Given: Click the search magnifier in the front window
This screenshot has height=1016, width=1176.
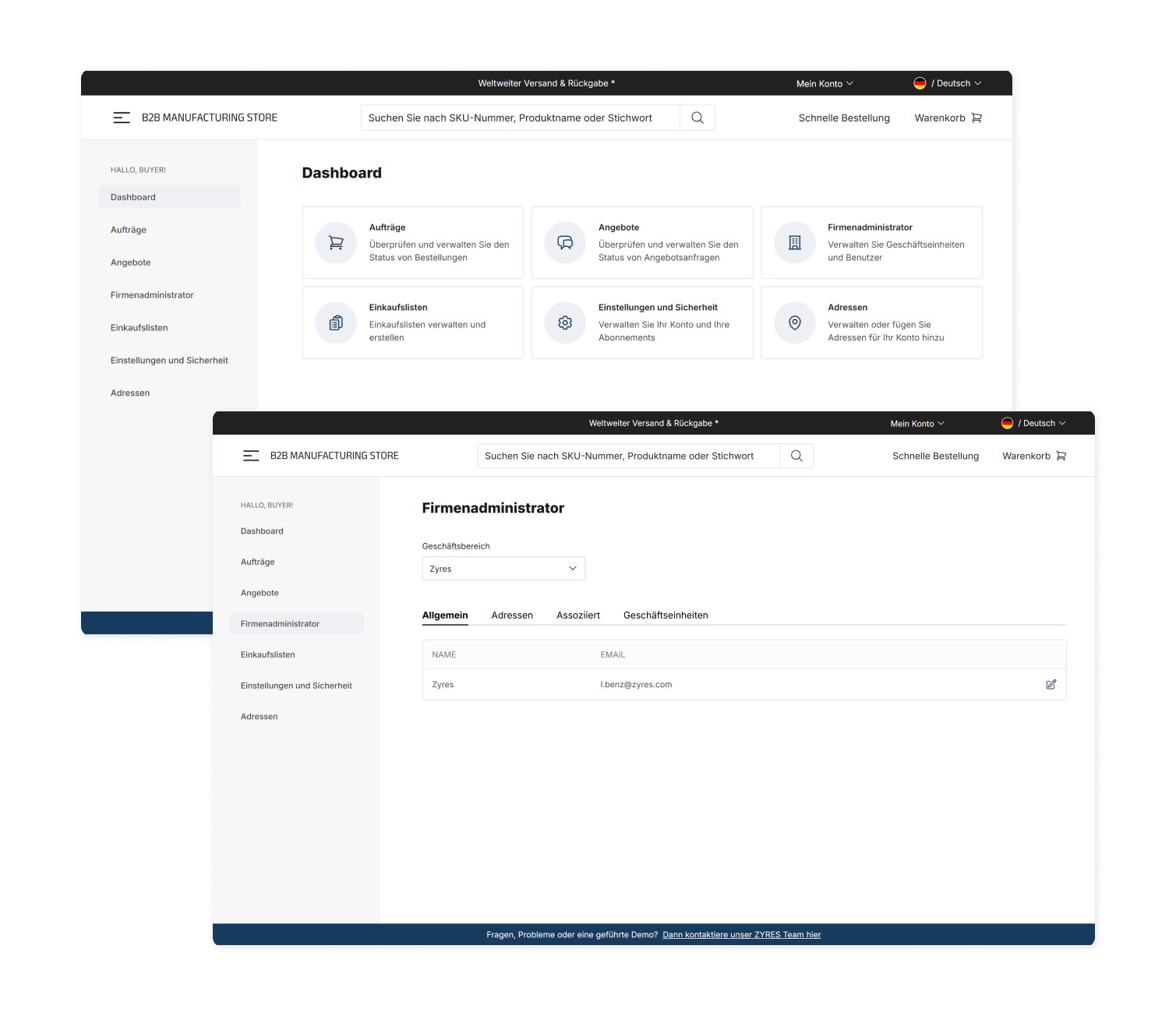Looking at the screenshot, I should tap(796, 456).
